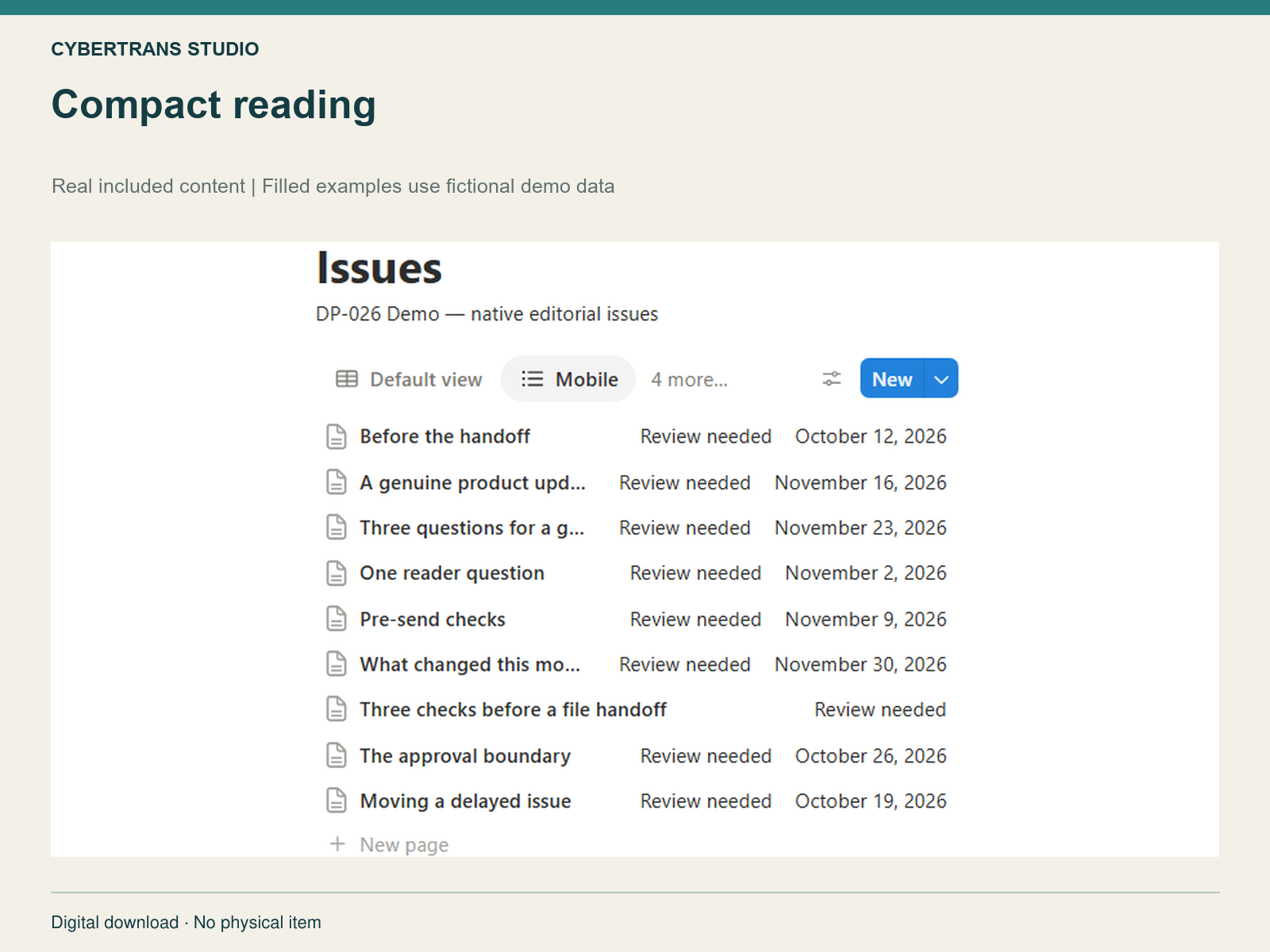Click the page icon beside The approval boundary
The image size is (1270, 952).
pos(337,755)
